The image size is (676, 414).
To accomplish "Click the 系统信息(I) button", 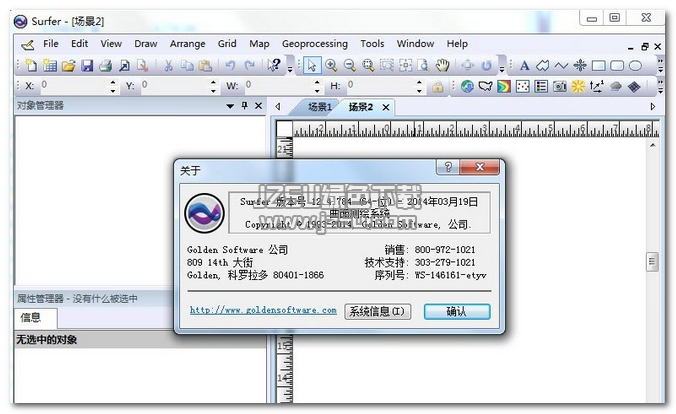I will pyautogui.click(x=377, y=311).
